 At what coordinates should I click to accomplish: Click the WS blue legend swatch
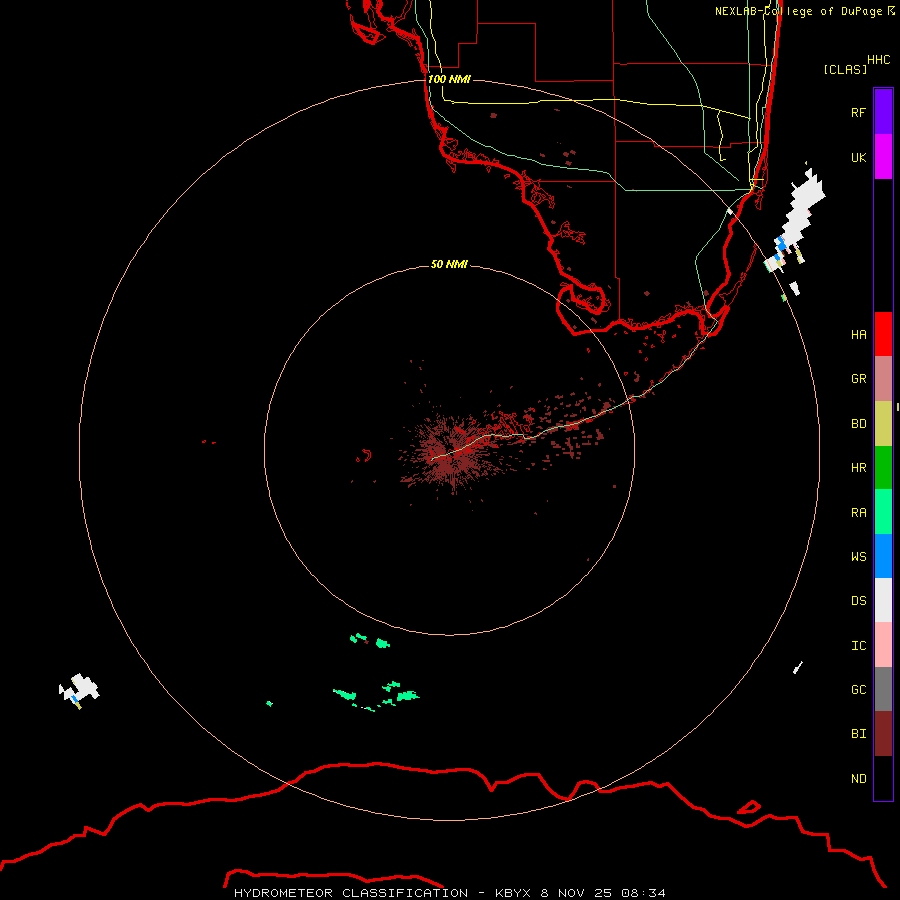click(x=883, y=556)
